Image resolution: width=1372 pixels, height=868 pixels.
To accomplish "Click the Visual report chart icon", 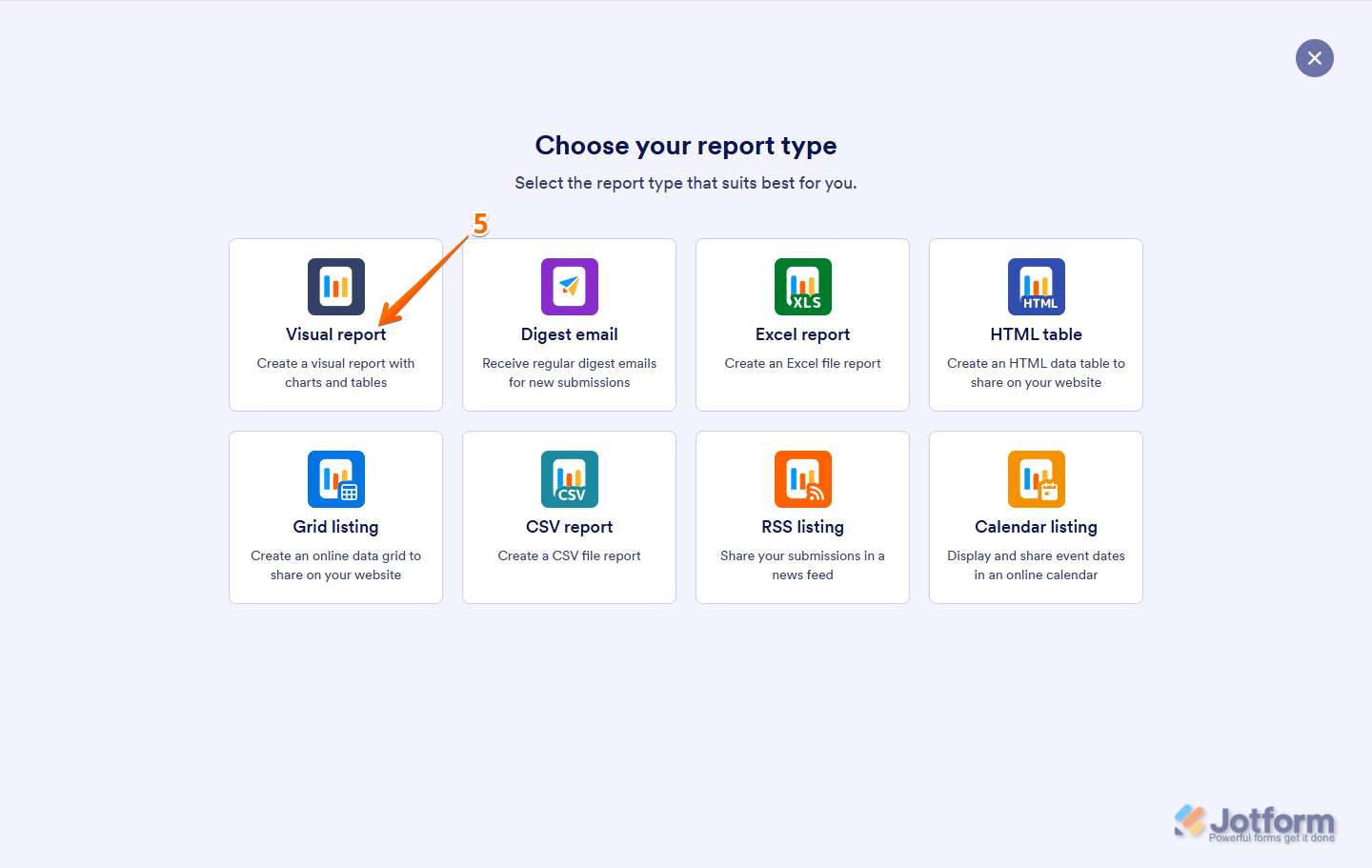I will [335, 287].
